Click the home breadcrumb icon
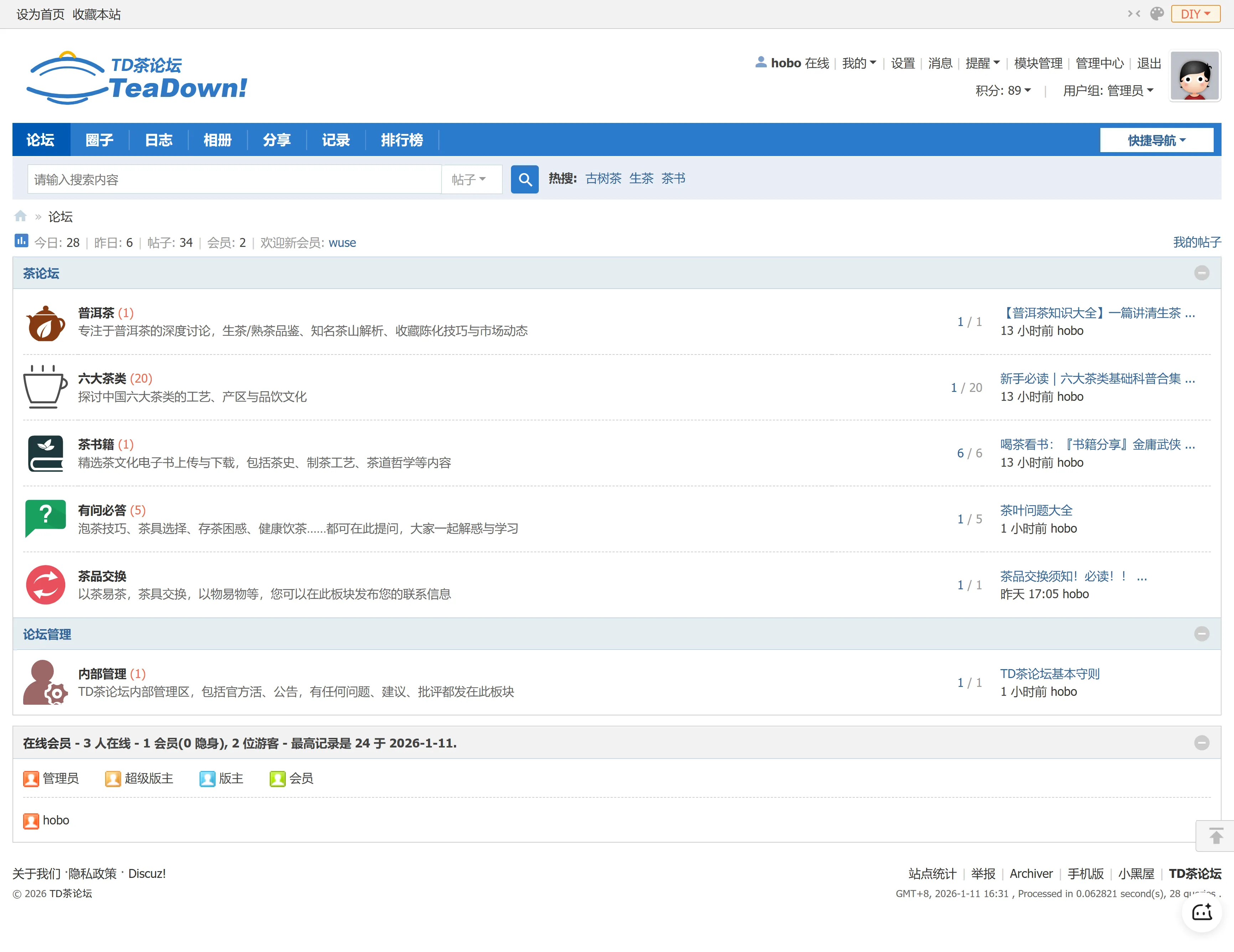 [x=20, y=216]
